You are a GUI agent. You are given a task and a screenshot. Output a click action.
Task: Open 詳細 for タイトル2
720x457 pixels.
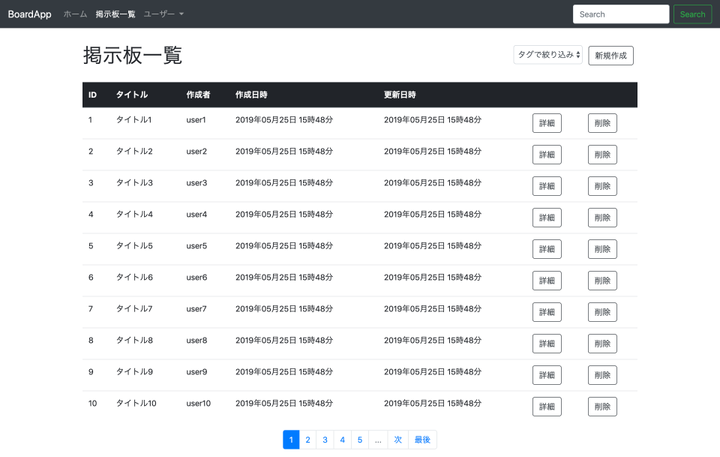547,155
